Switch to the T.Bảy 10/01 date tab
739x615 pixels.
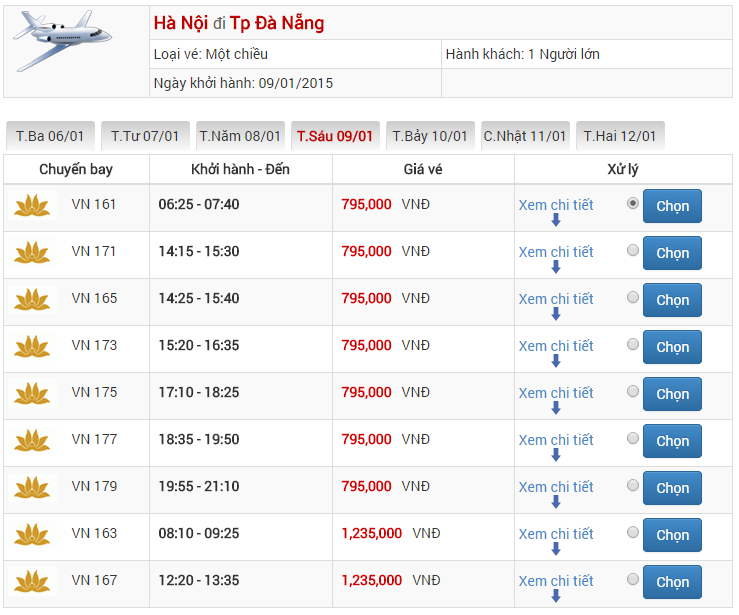[x=430, y=136]
